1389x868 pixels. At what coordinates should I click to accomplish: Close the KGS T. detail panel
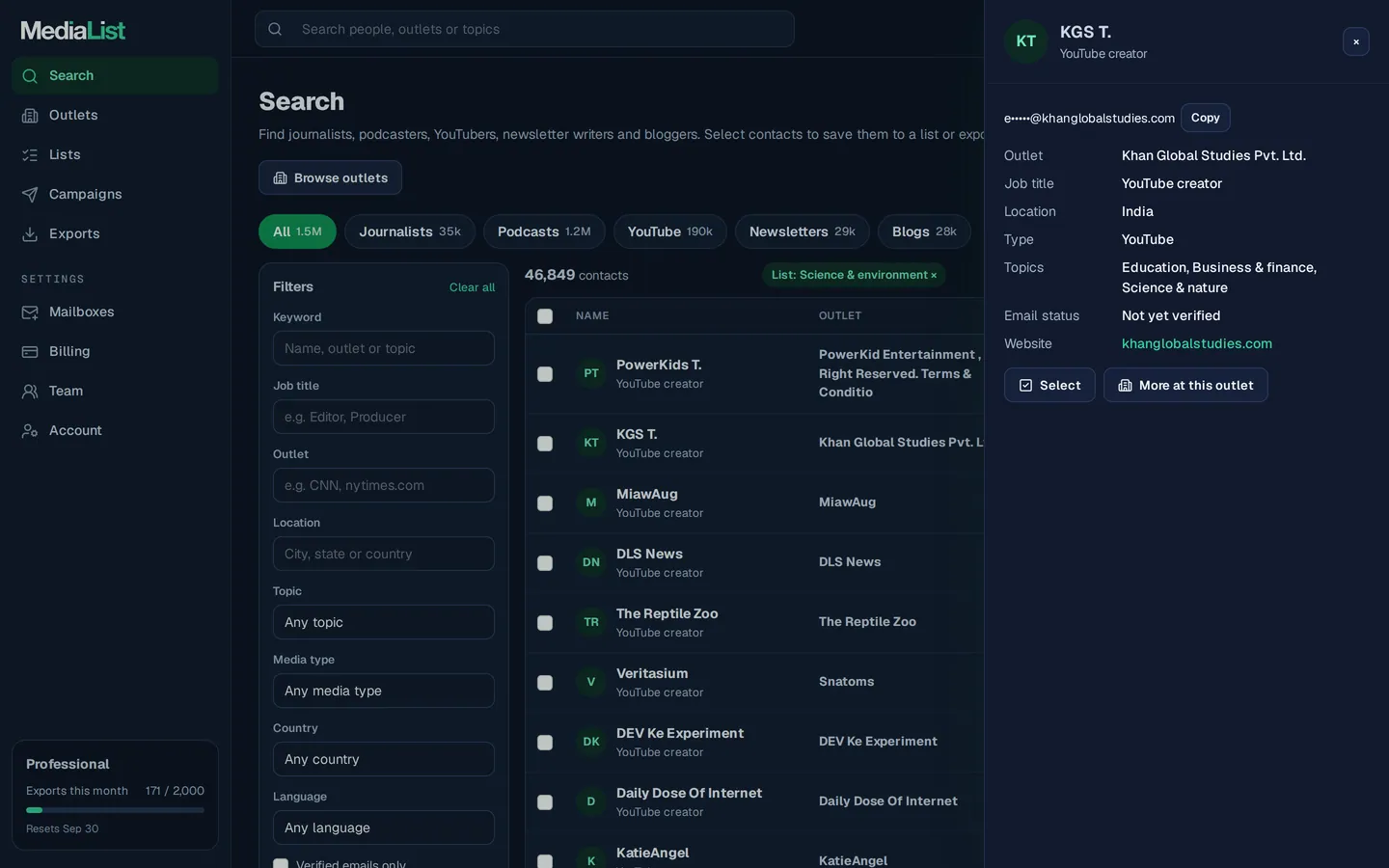[x=1356, y=41]
